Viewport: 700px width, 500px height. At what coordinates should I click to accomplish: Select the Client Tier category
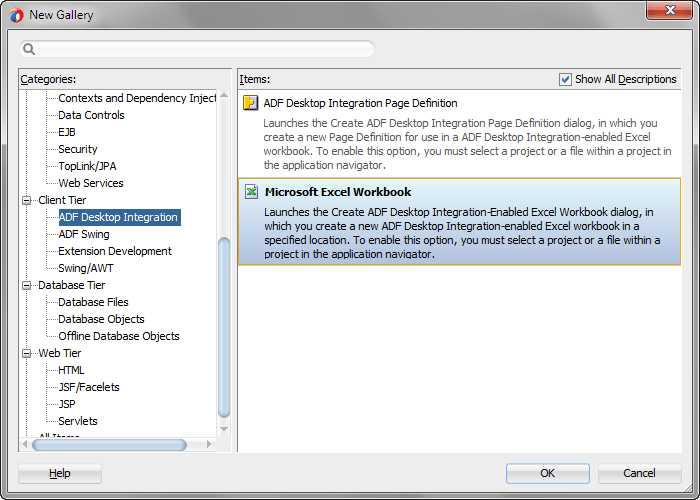click(x=62, y=200)
